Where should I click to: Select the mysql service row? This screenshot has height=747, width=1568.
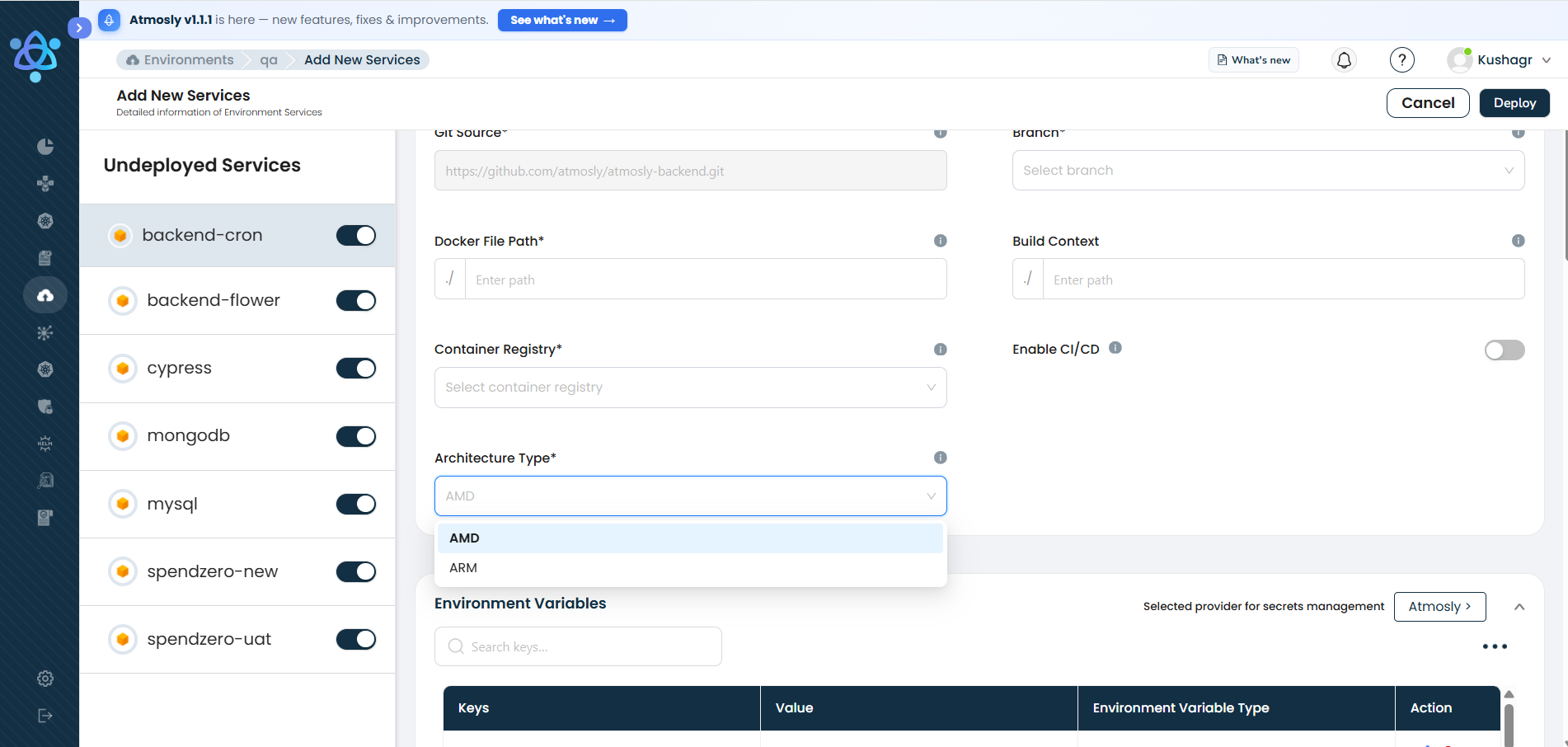[237, 504]
